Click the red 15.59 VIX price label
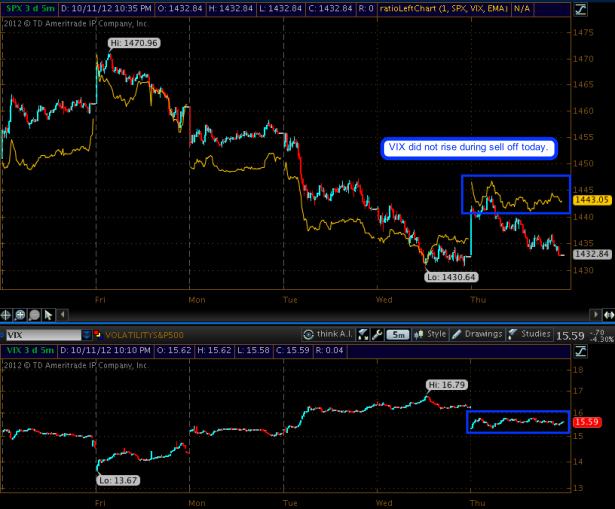 point(585,424)
